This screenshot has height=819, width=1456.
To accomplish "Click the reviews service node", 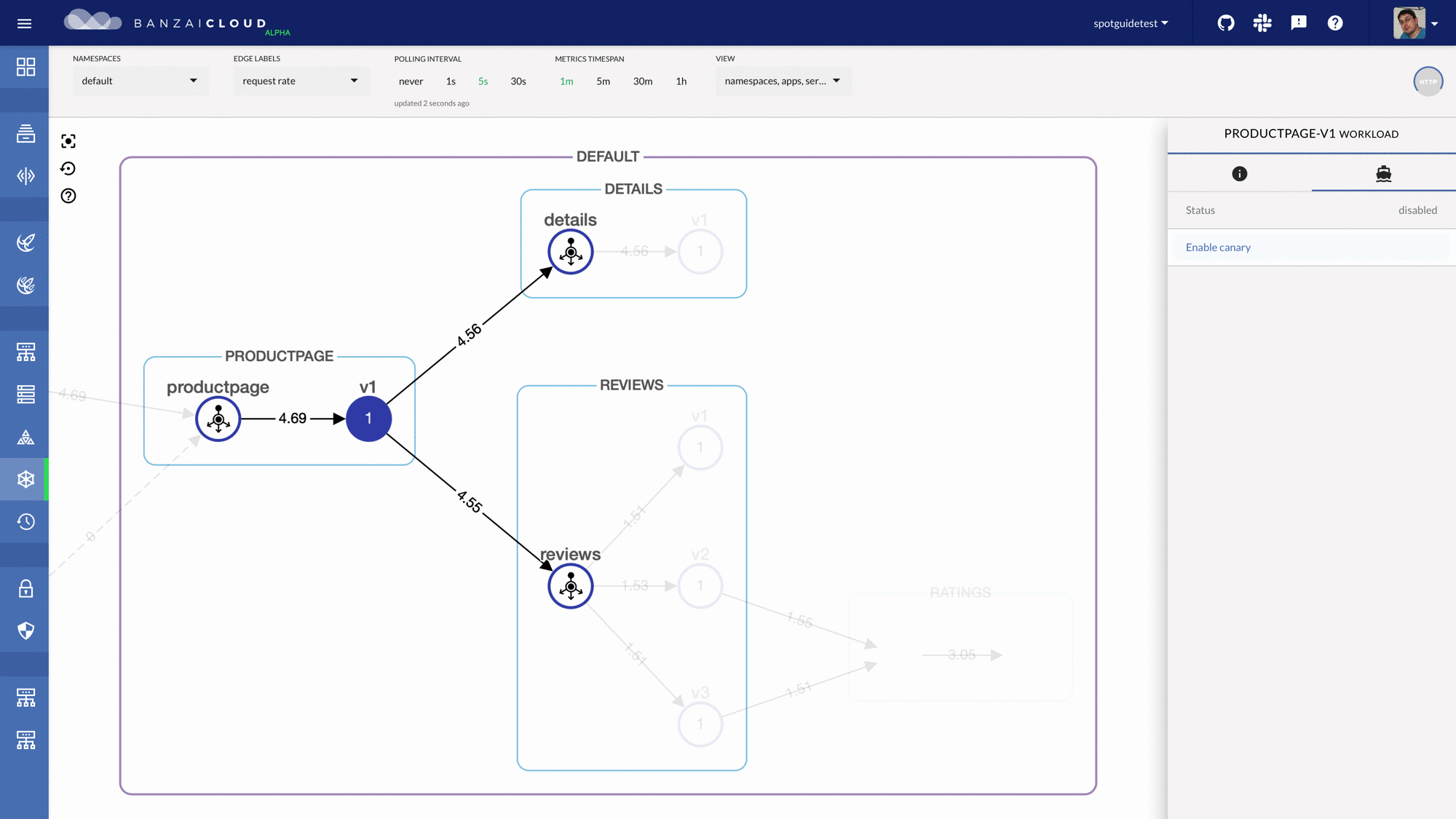I will [x=571, y=586].
